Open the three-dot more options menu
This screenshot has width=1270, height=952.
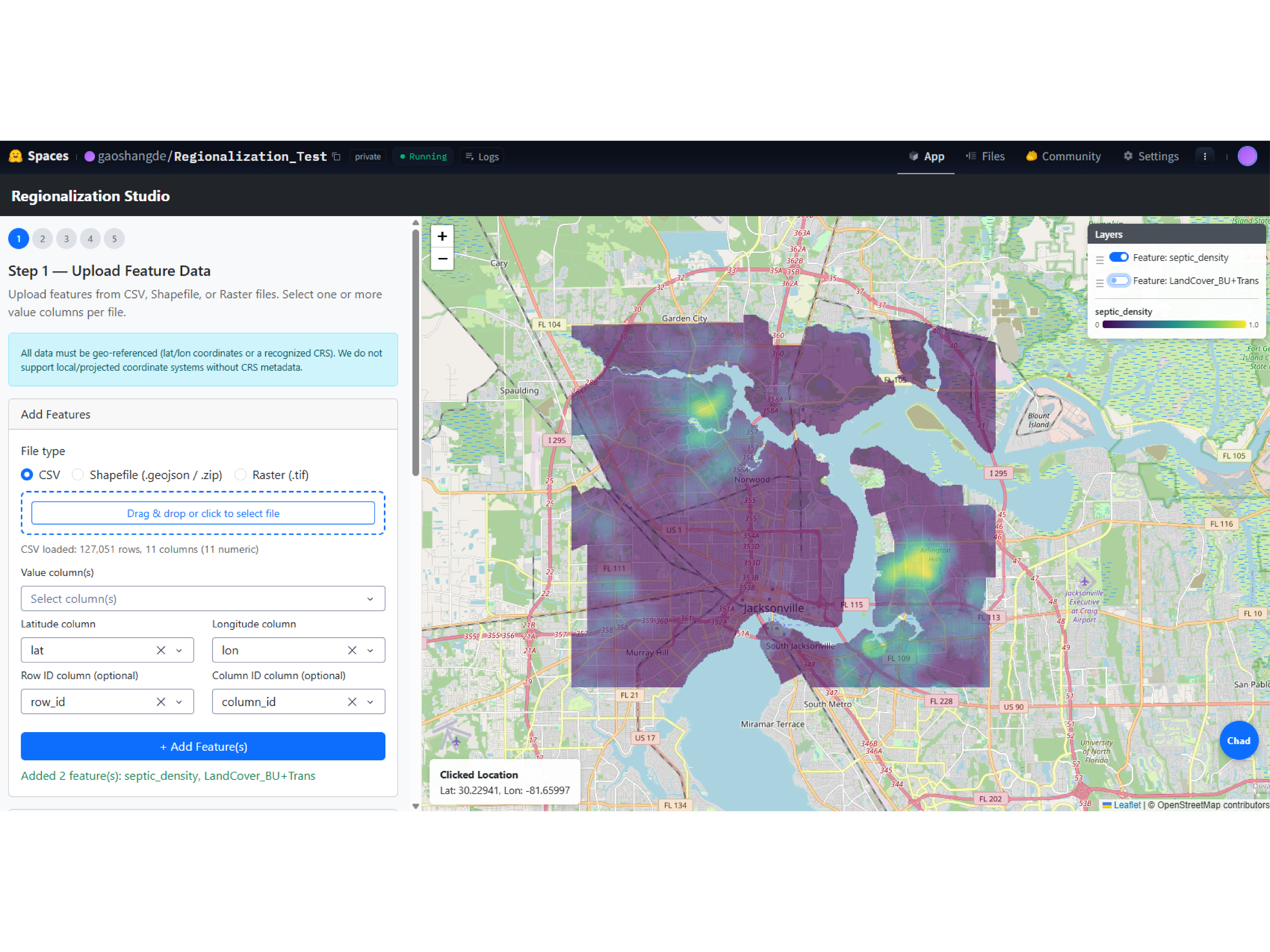[1205, 156]
